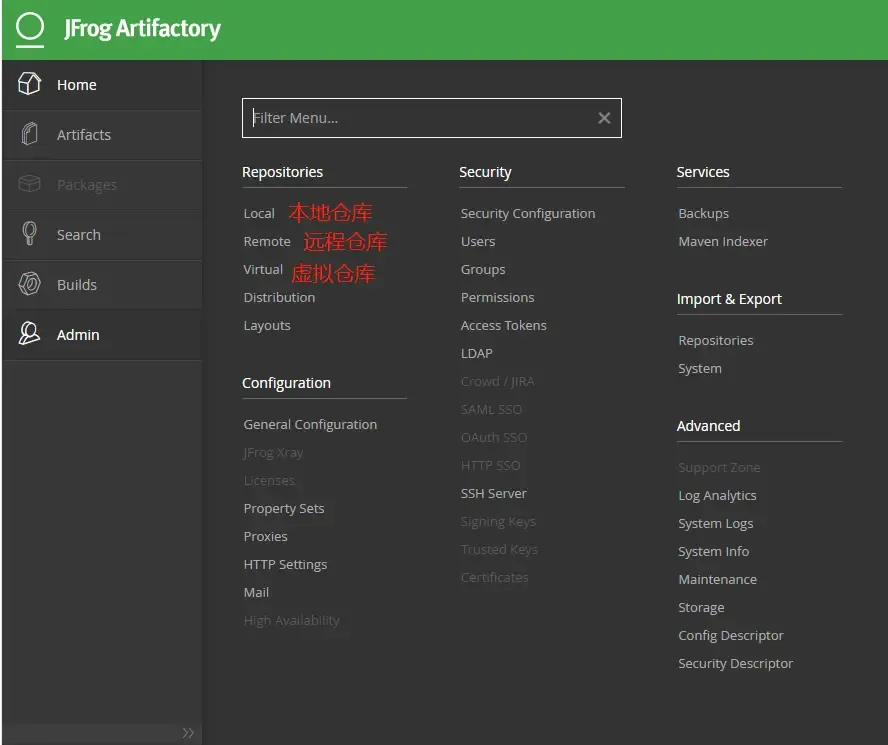This screenshot has height=745, width=888.
Task: Open Search label in the sidebar
Action: point(79,235)
